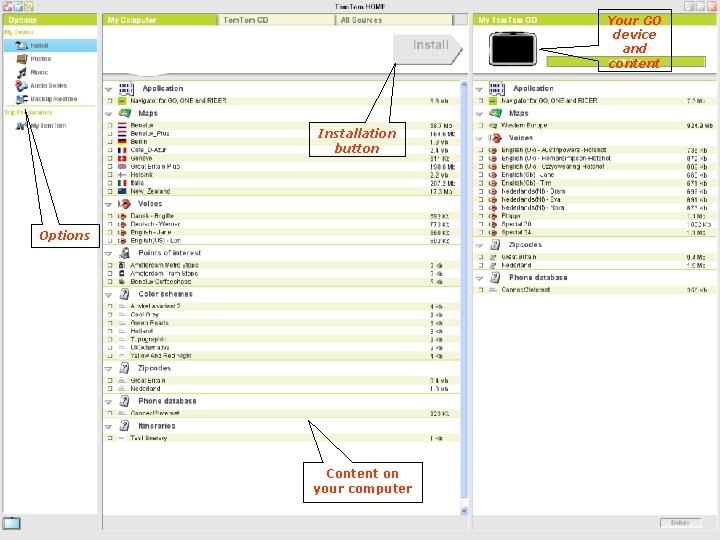The height and width of the screenshot is (540, 720).
Task: Click scrollbar up arrow in My Computer list
Action: click(x=464, y=85)
